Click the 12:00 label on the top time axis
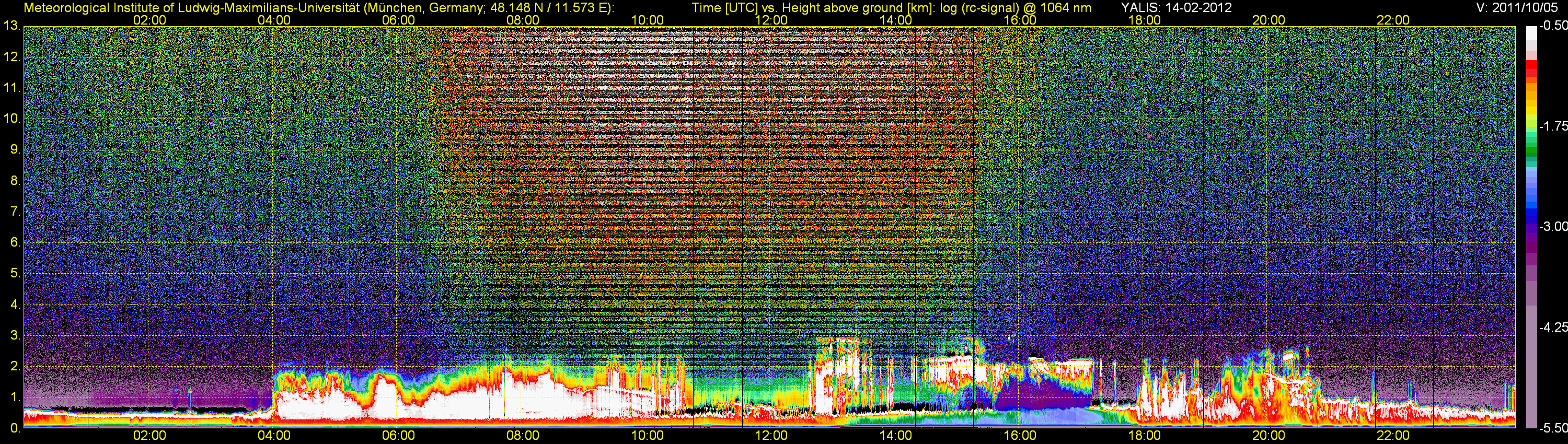 pos(771,20)
